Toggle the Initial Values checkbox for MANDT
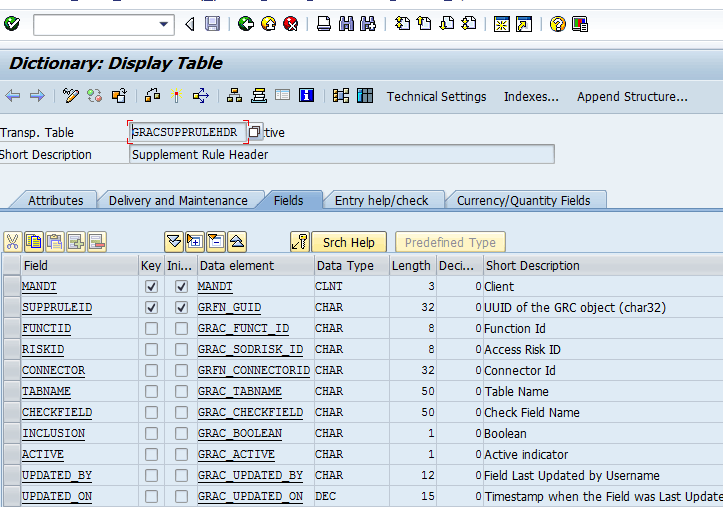Image resolution: width=723 pixels, height=507 pixels. pos(181,287)
